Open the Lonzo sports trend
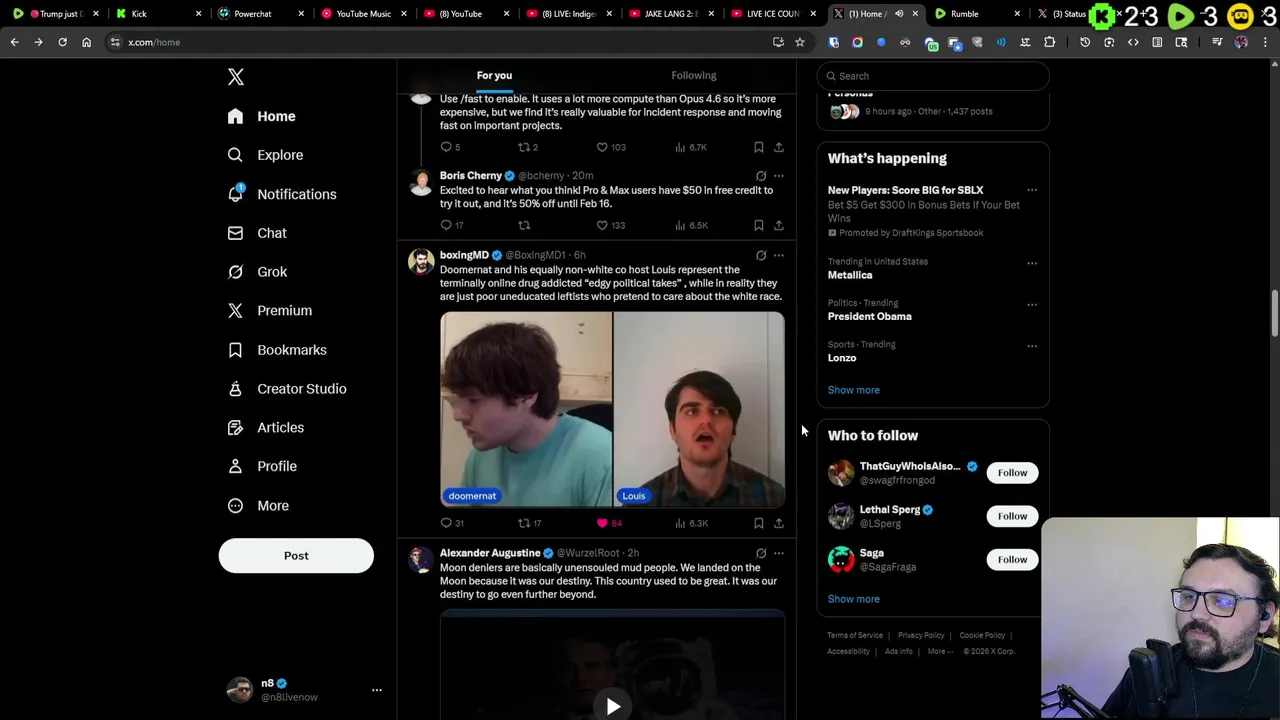 [842, 358]
